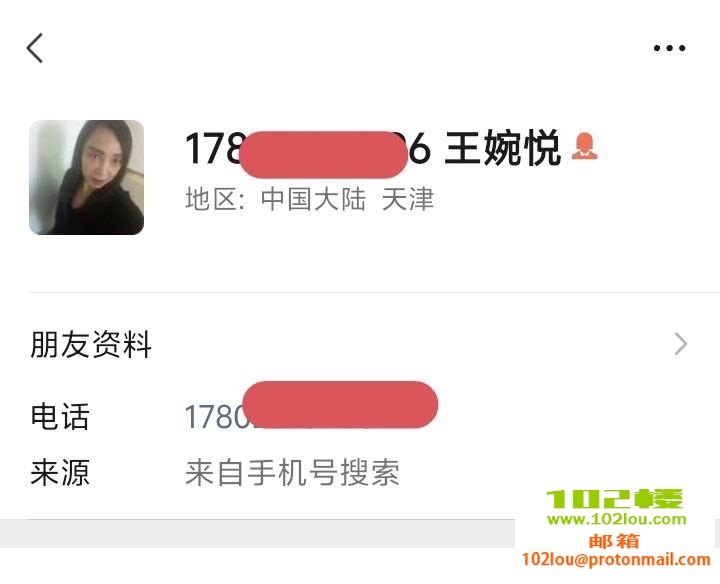Expand 朋友资料 with the right chevron
The image size is (720, 584).
(681, 344)
